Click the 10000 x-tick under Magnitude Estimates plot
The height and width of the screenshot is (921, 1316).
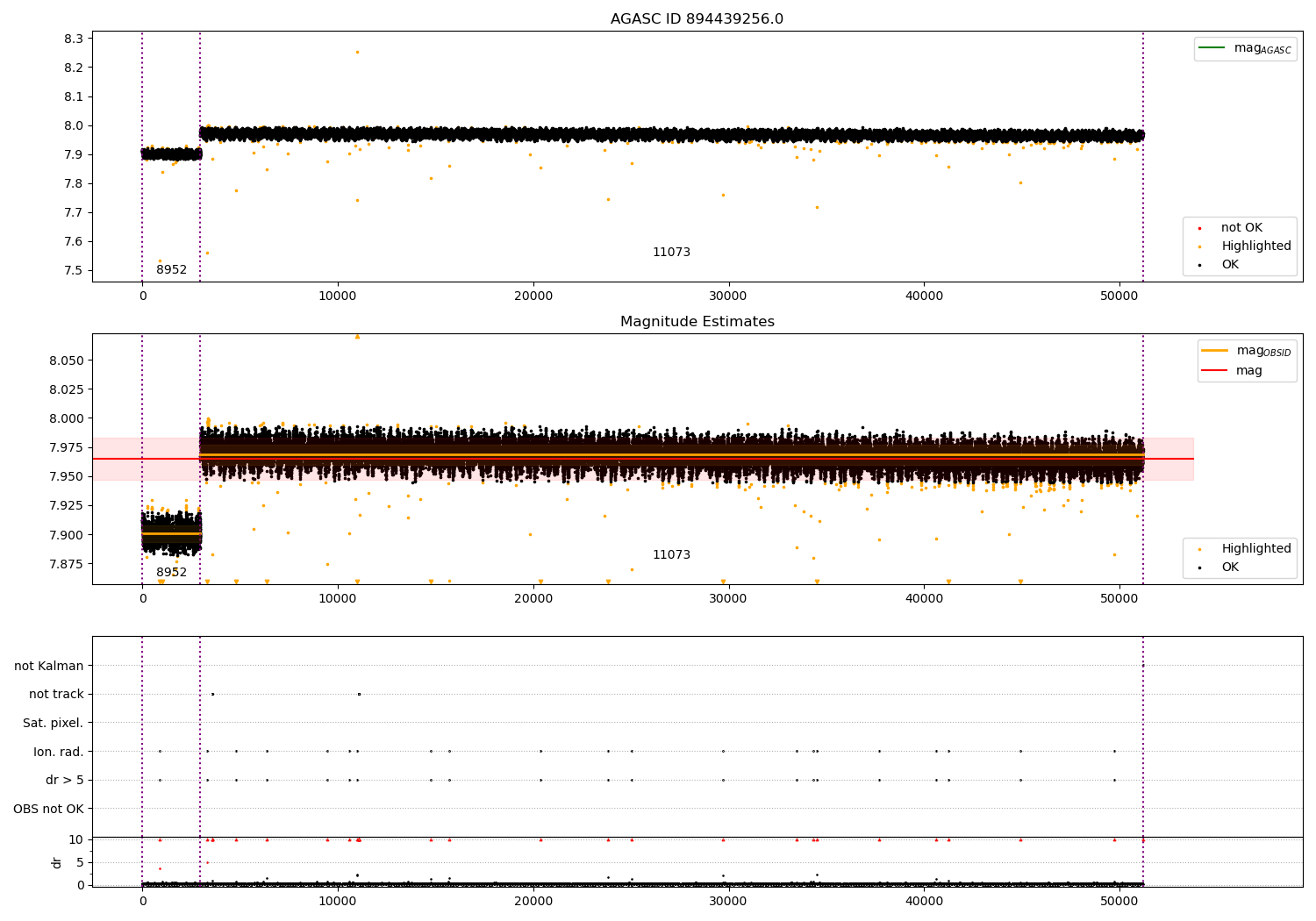coord(338,599)
